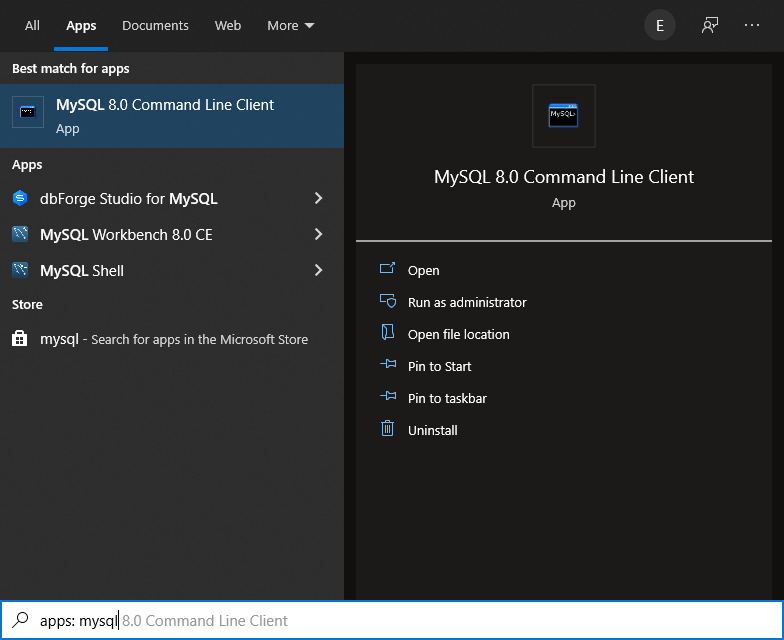Expand MySQL Workbench 8.0 CE chevron

tap(318, 234)
